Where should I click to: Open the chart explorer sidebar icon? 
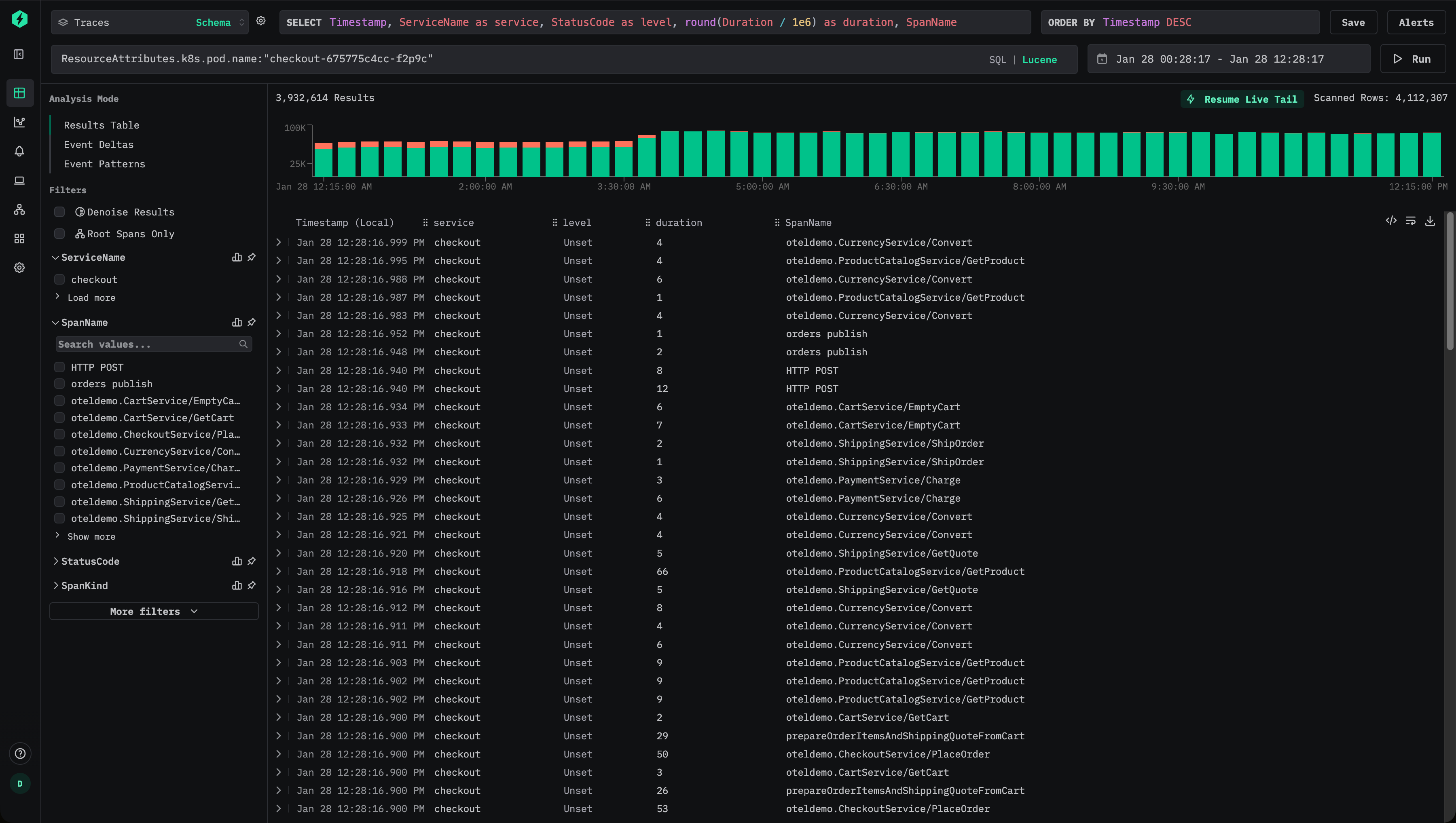coord(19,122)
